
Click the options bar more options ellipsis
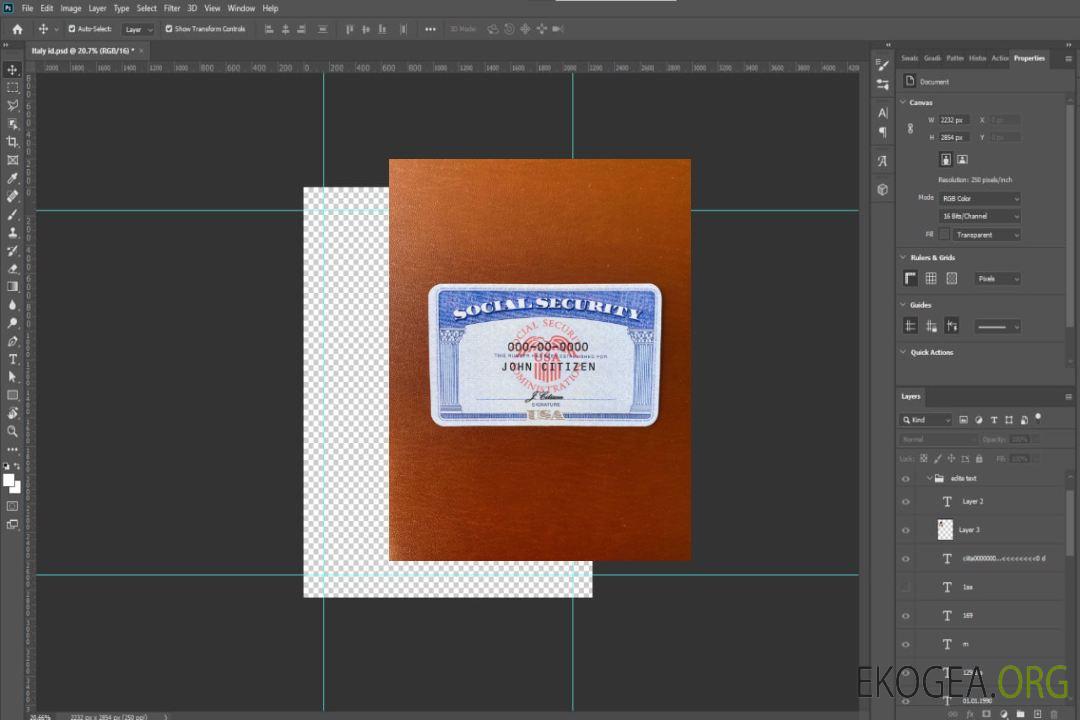click(x=430, y=29)
